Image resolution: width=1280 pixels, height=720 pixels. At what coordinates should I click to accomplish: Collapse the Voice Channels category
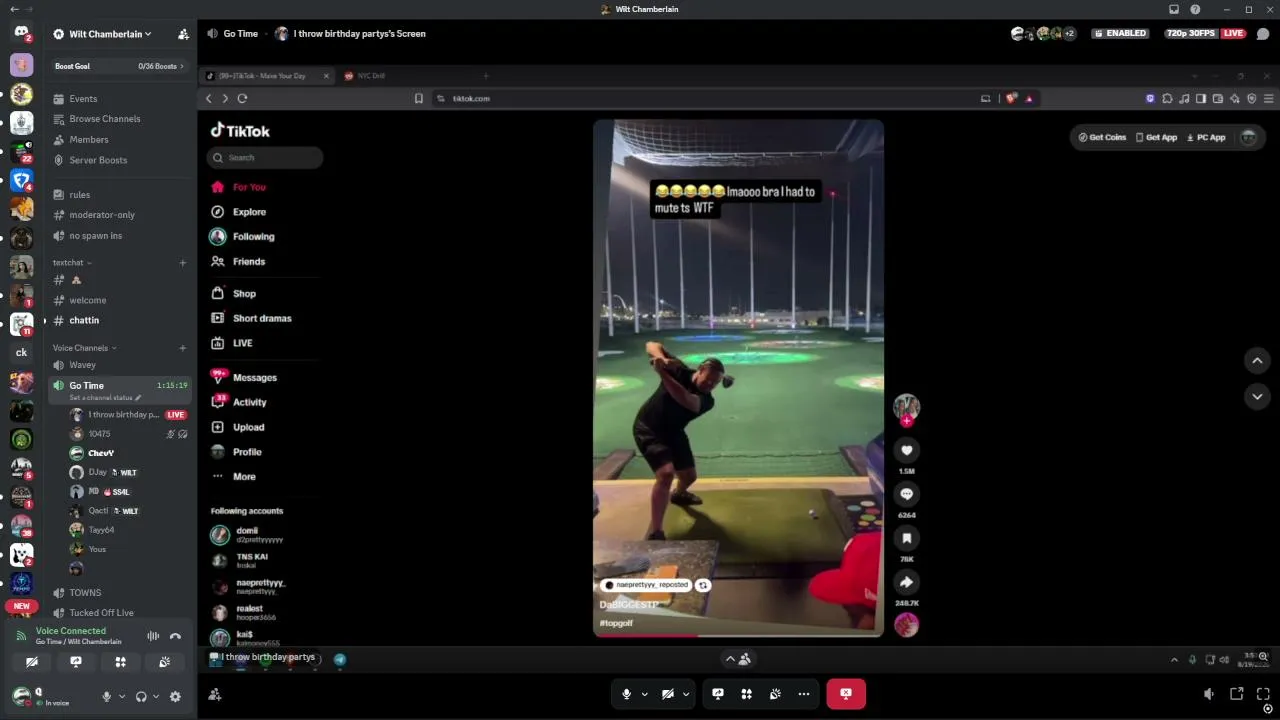point(85,348)
